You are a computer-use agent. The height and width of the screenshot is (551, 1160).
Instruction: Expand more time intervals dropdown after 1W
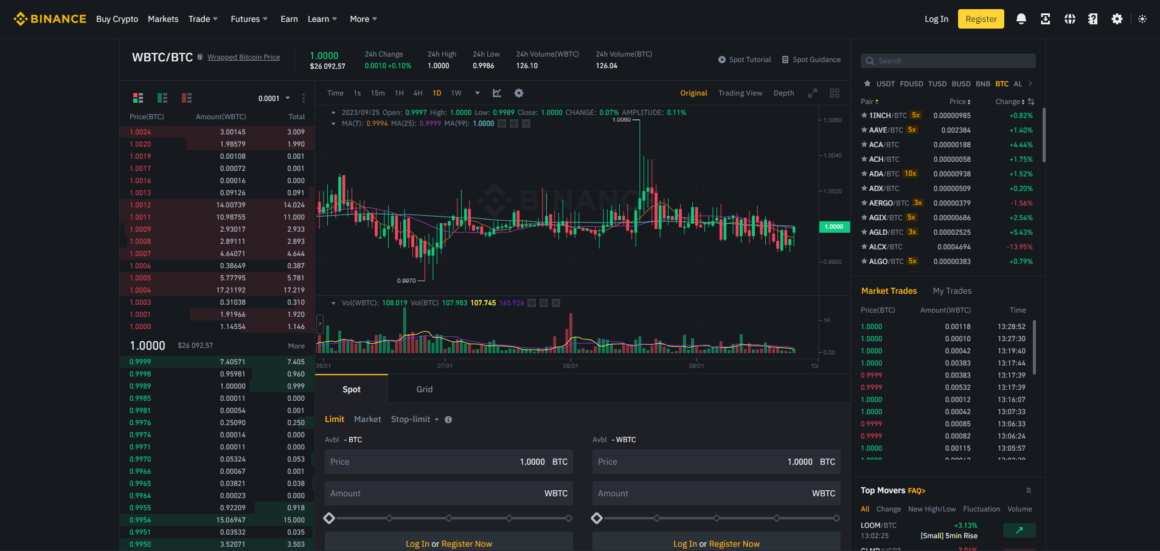click(477, 93)
